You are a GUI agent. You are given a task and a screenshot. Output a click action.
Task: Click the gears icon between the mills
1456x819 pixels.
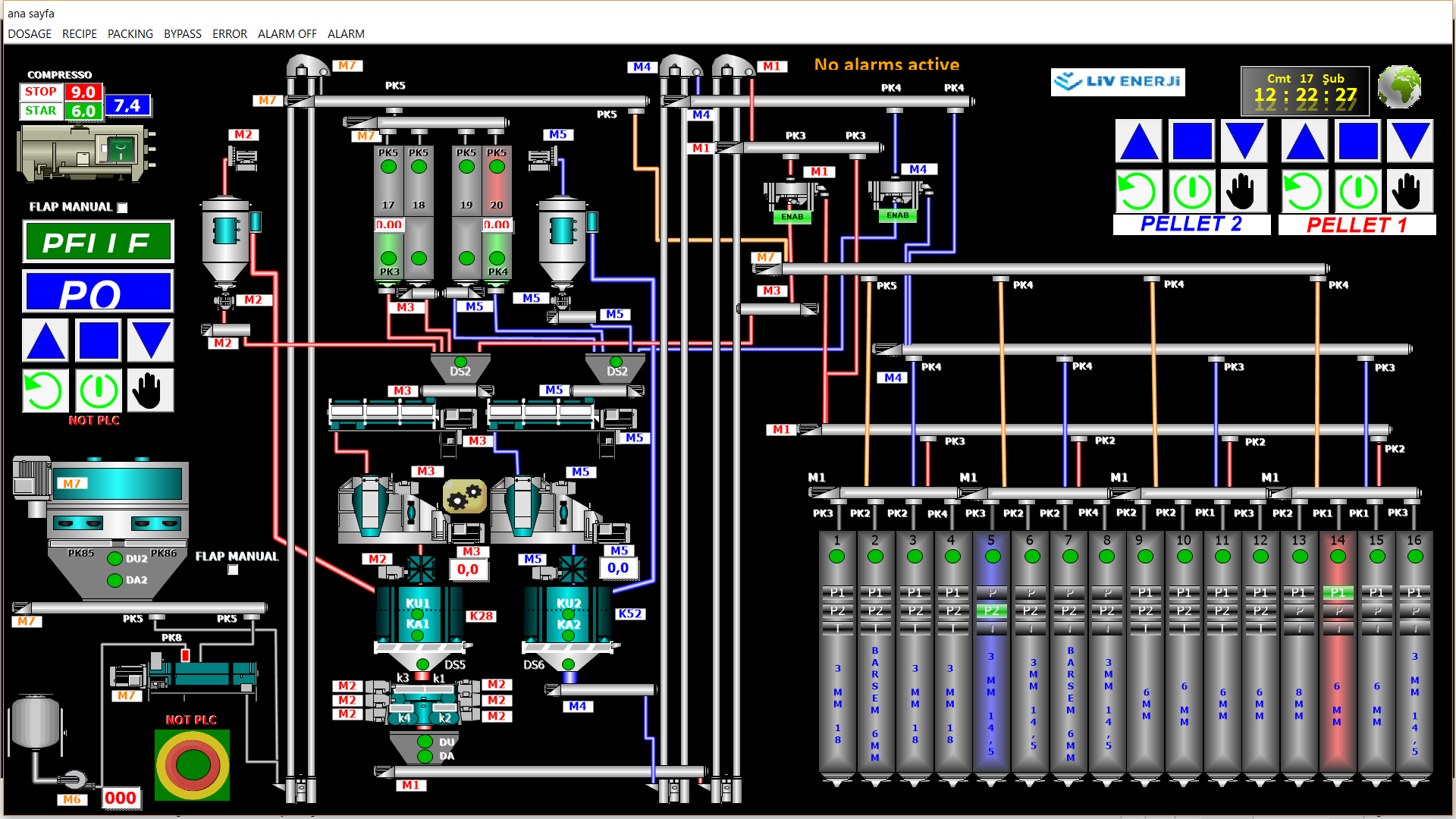coord(464,497)
